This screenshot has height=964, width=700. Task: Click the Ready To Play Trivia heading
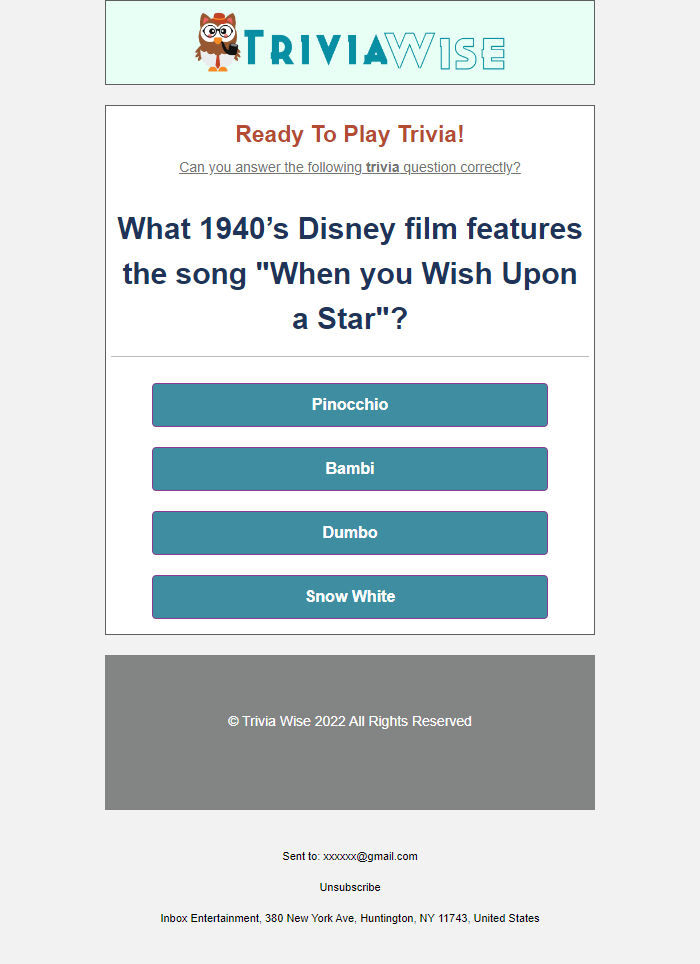(x=349, y=134)
